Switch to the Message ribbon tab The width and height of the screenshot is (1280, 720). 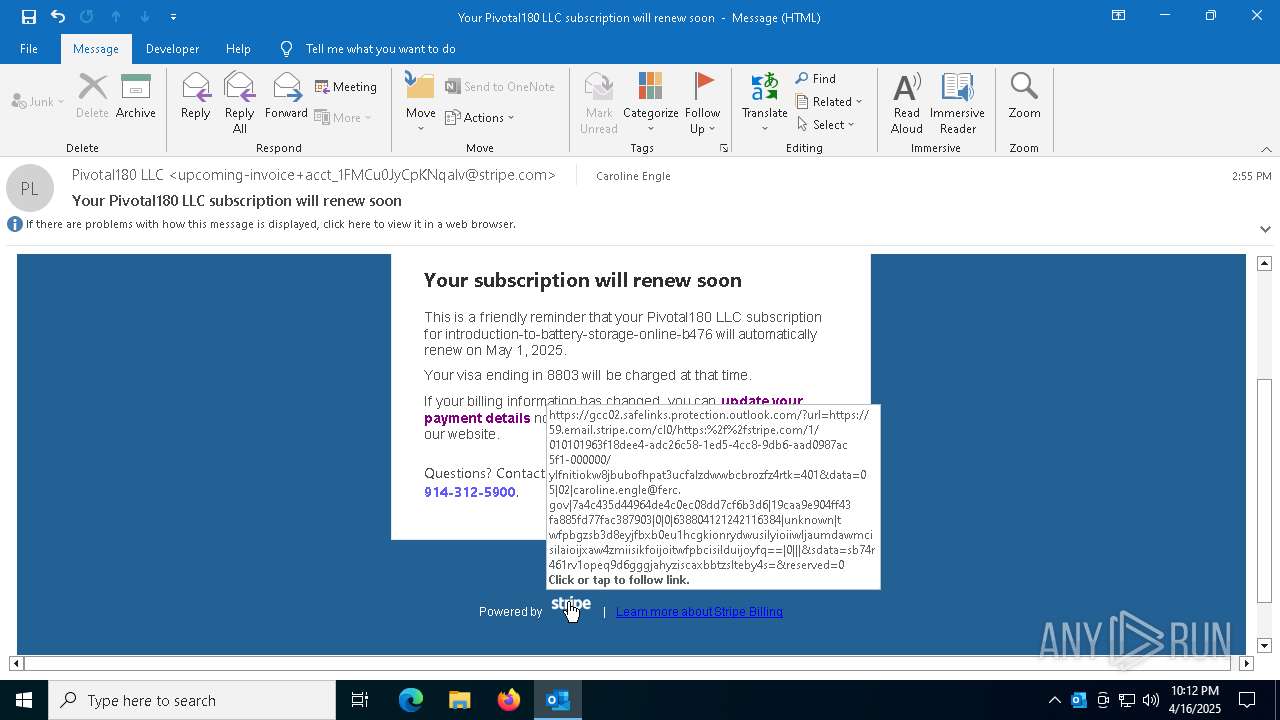[96, 49]
